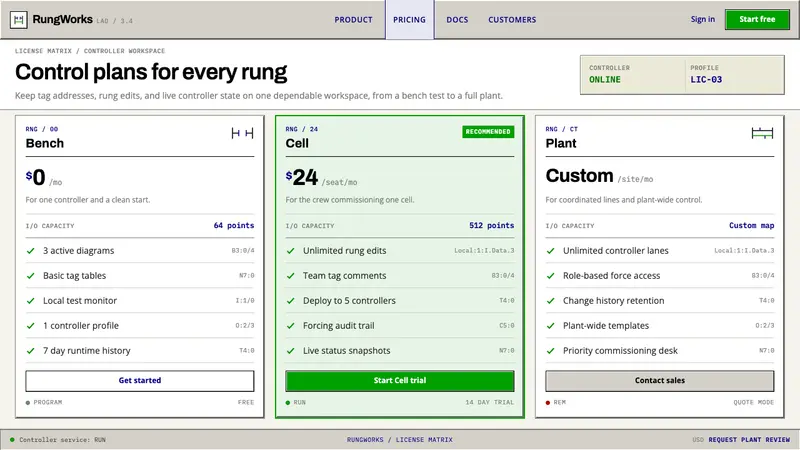Click the "64 points" I/O capacity value
The image size is (800, 450).
234,226
